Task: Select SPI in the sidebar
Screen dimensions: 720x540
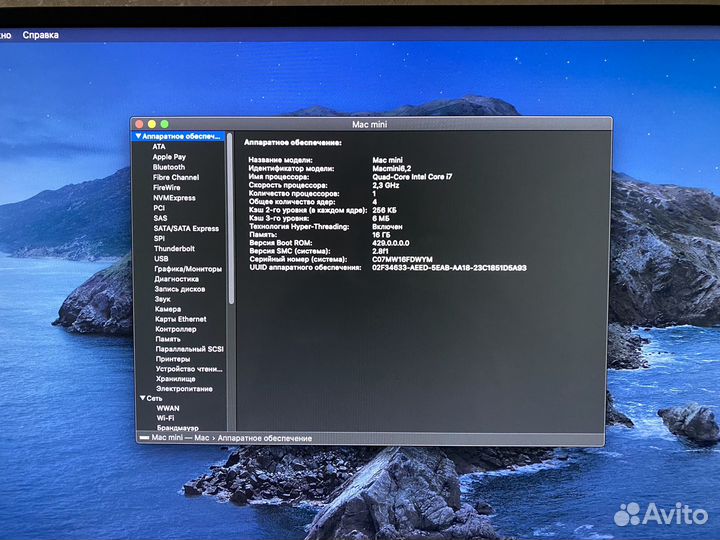Action: coord(159,238)
